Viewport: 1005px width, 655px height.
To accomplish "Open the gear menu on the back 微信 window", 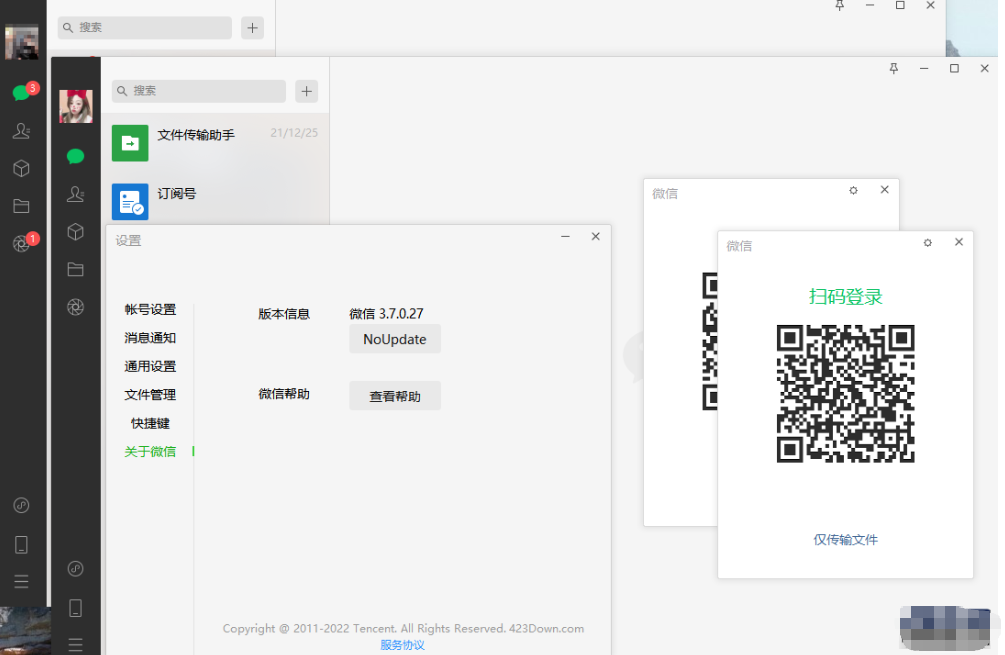I will (852, 189).
